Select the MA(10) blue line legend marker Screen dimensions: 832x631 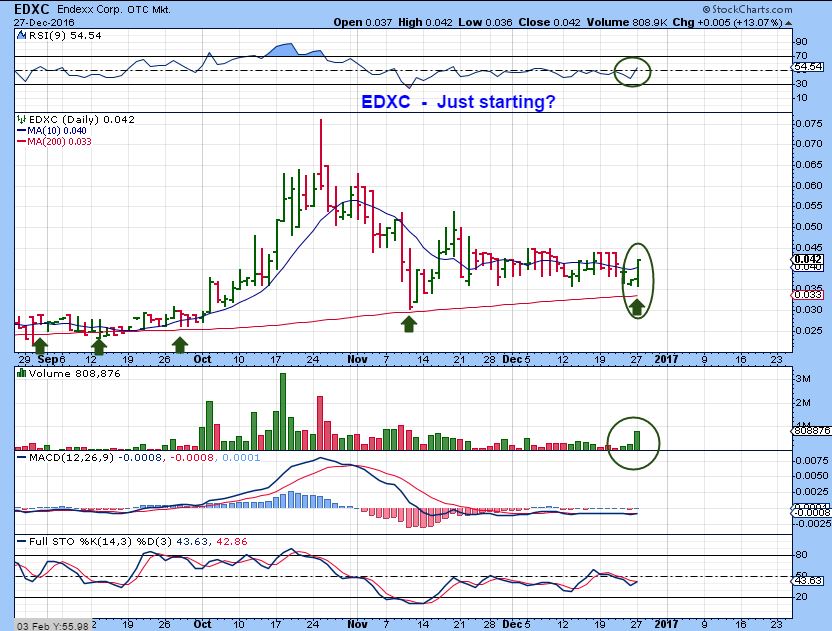click(x=22, y=131)
